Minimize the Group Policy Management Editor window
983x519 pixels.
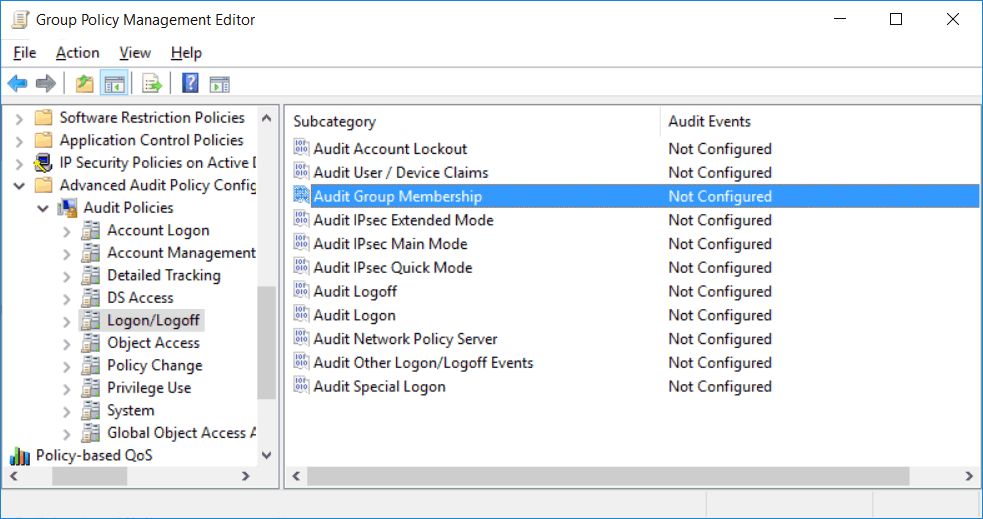840,19
